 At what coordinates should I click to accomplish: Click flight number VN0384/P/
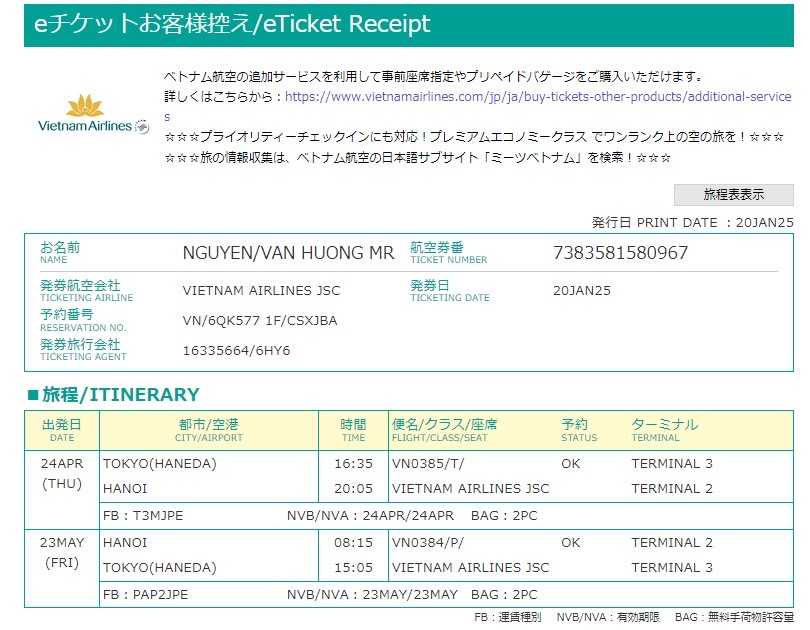click(x=428, y=542)
